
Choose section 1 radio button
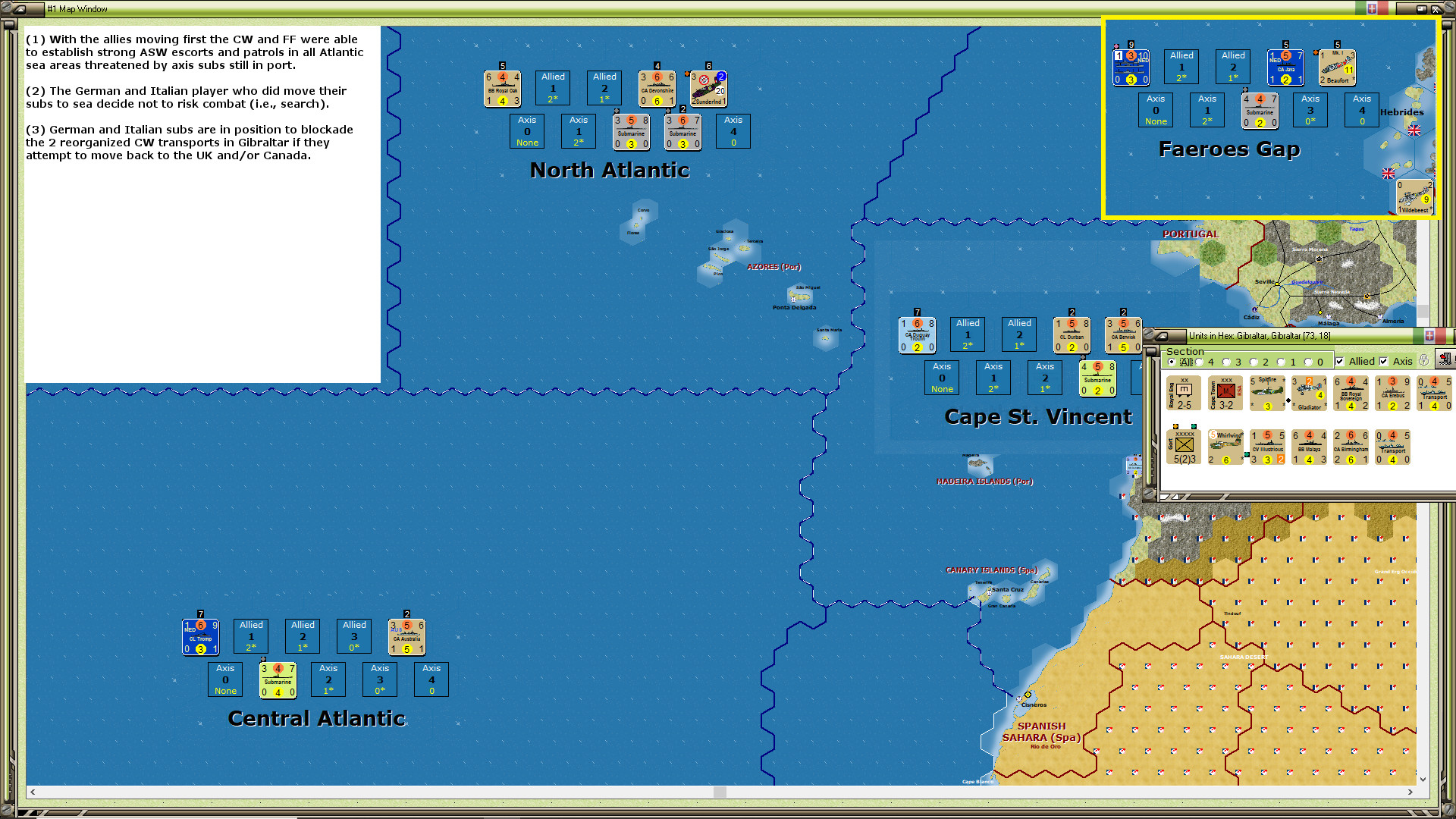point(1282,362)
